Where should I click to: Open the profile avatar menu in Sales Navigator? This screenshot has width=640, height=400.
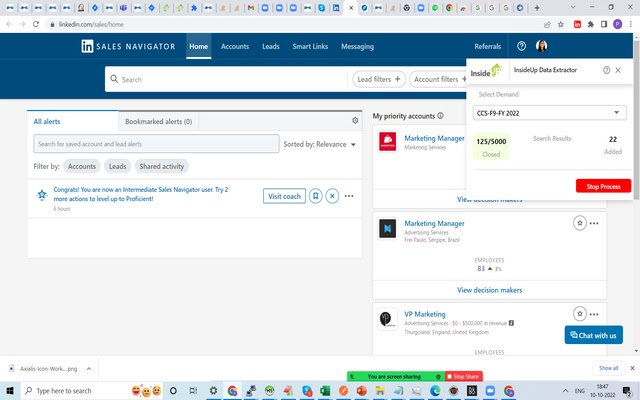[x=541, y=46]
